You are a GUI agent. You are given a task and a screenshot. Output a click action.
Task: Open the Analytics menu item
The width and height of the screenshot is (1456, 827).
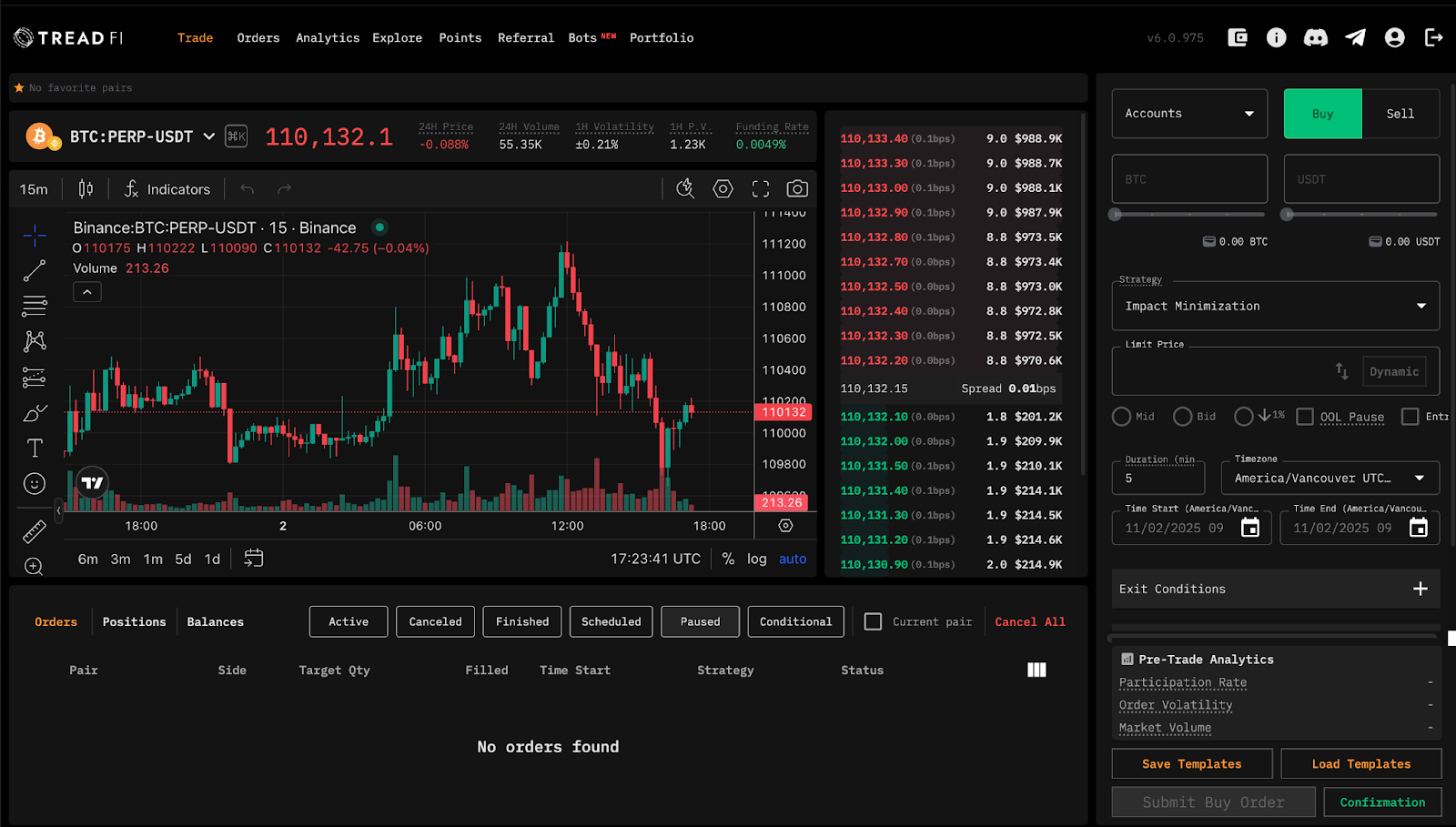pyautogui.click(x=328, y=37)
